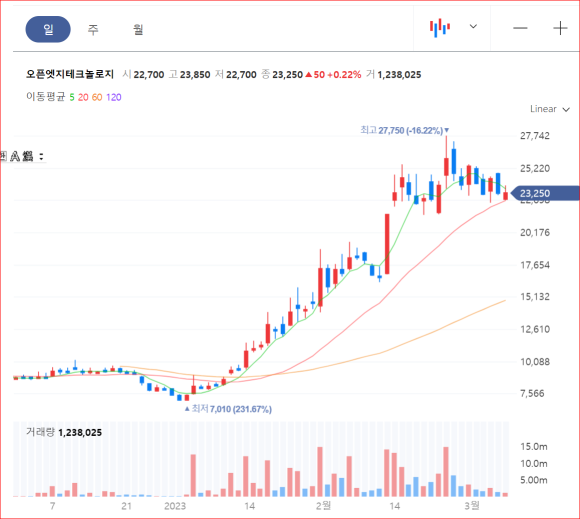Image resolution: width=580 pixels, height=519 pixels.
Task: Open the Linear scale dropdown
Action: pyautogui.click(x=550, y=109)
